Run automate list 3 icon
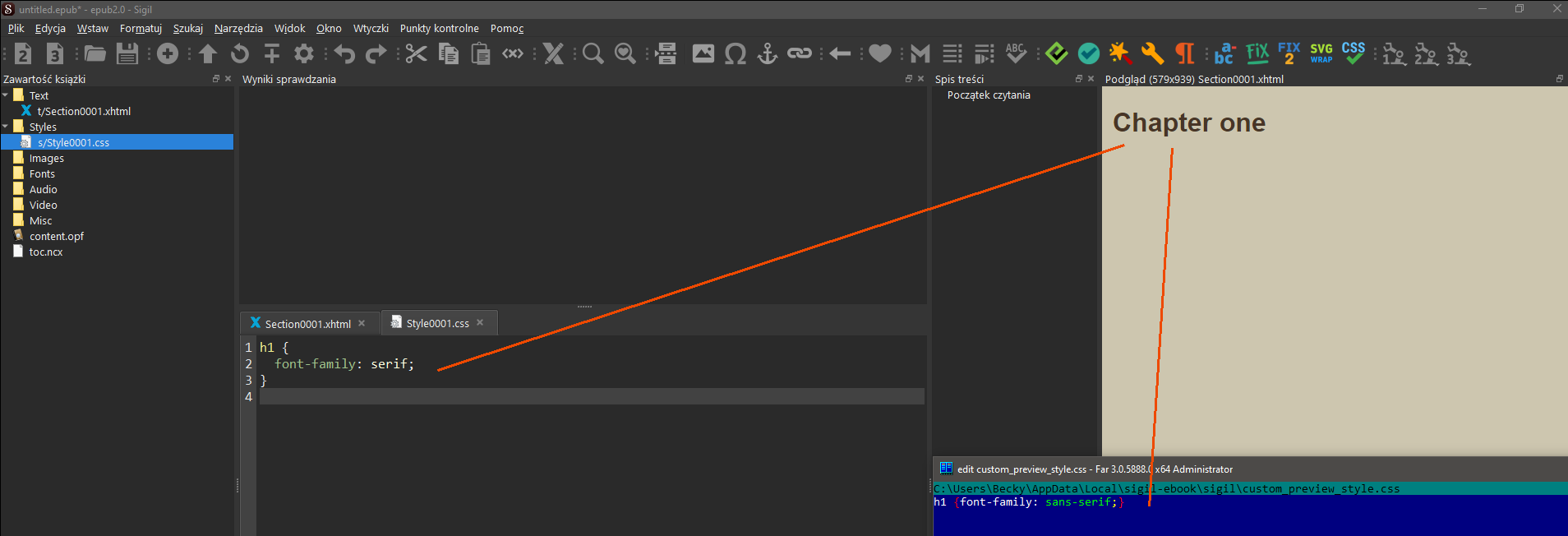The width and height of the screenshot is (1568, 536). click(x=1458, y=54)
